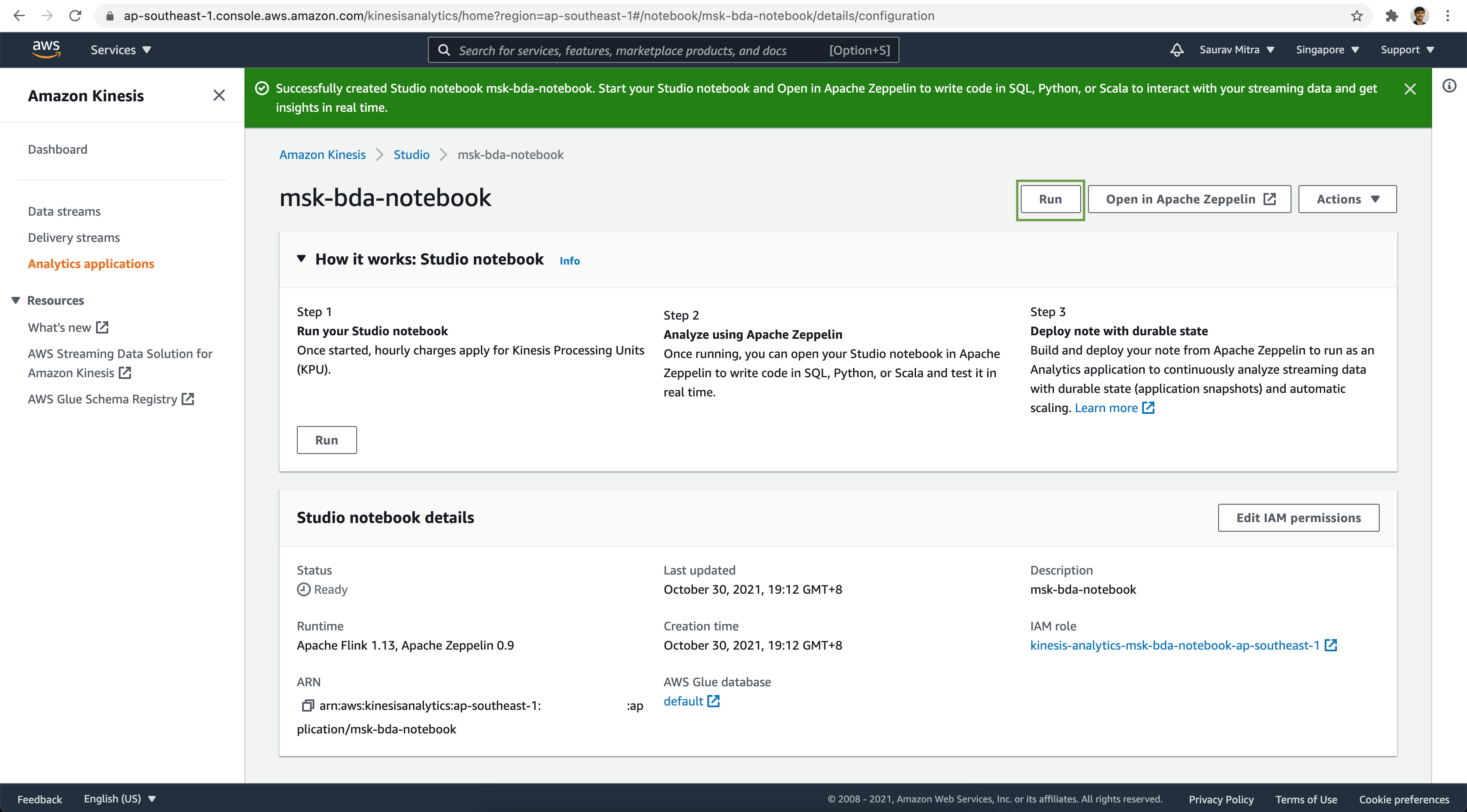Image resolution: width=1467 pixels, height=812 pixels.
Task: Open AWS Streaming Data Solution link
Action: pyautogui.click(x=120, y=363)
